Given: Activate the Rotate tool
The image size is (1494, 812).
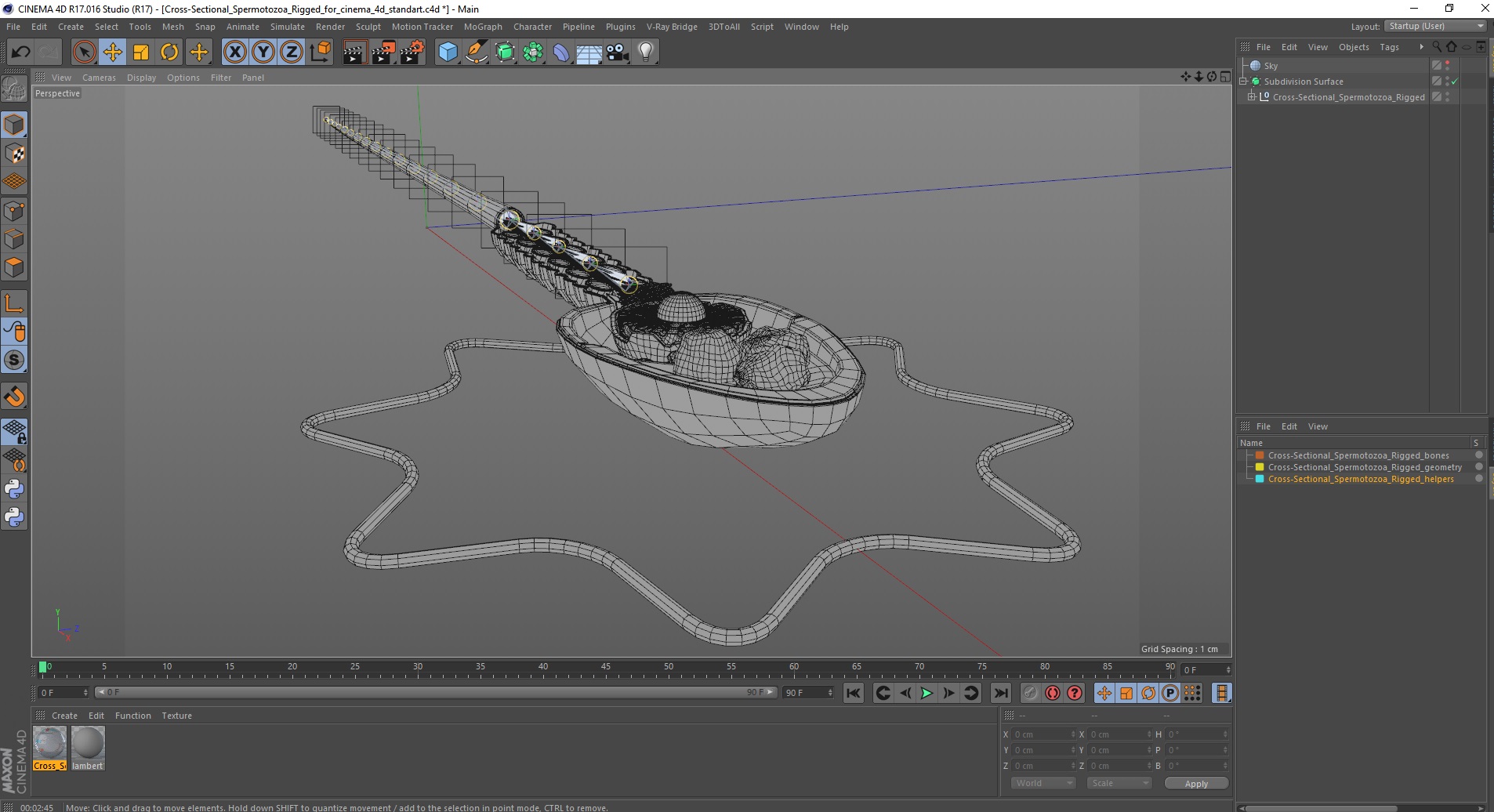Looking at the screenshot, I should [169, 53].
